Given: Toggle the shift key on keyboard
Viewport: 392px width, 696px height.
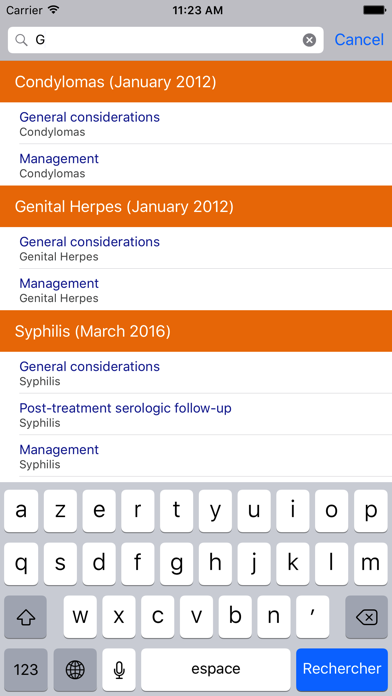Looking at the screenshot, I should (25, 617).
